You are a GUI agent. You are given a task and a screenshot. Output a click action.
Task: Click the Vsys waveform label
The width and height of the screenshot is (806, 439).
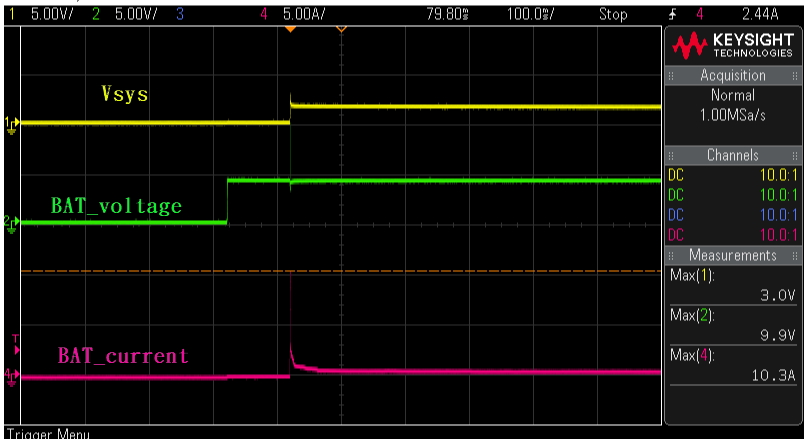pos(124,94)
